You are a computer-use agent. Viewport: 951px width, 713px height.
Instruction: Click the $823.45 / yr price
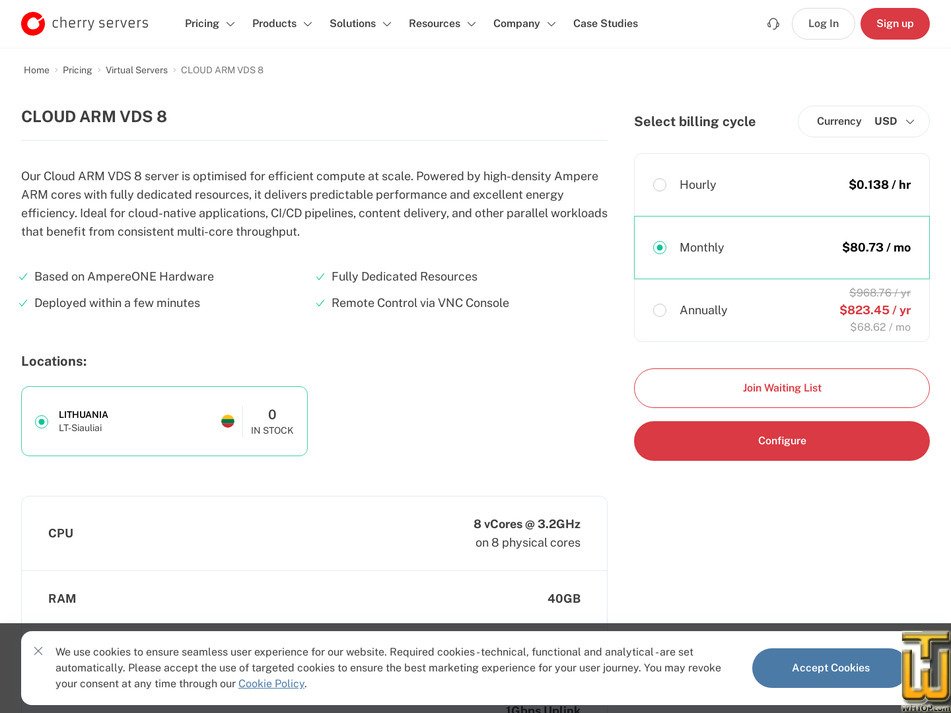(x=875, y=310)
